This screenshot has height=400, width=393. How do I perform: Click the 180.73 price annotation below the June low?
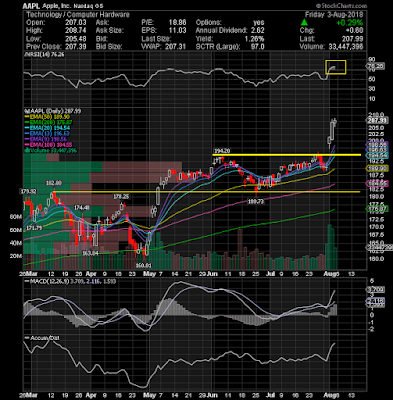point(256,201)
